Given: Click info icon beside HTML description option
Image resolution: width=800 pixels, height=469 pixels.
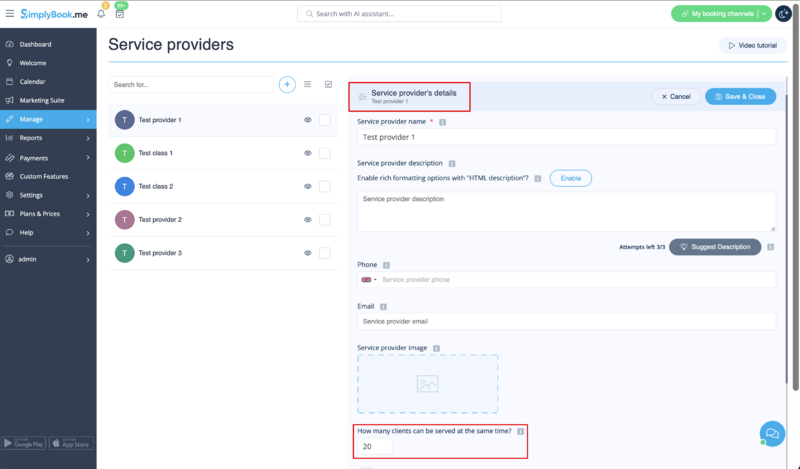Looking at the screenshot, I should [x=538, y=179].
